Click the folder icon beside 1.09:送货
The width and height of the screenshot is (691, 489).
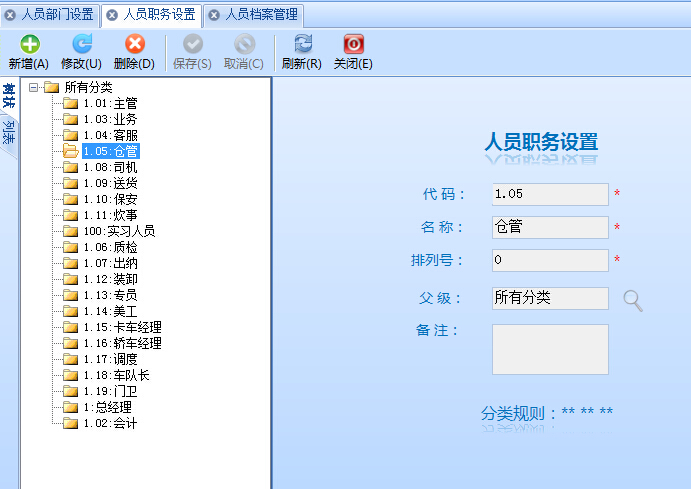click(70, 183)
